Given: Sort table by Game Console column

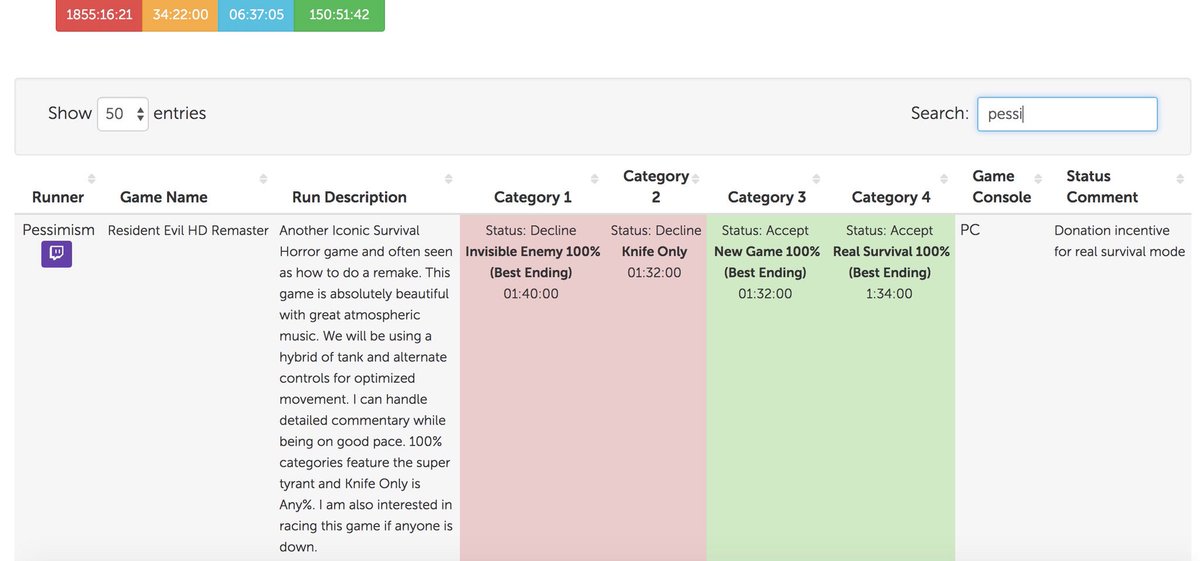Looking at the screenshot, I should tap(1002, 187).
